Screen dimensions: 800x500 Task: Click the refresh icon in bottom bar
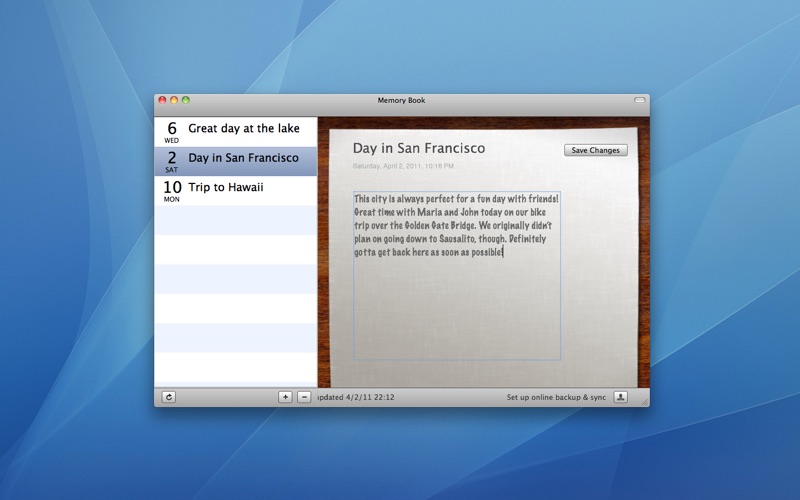(169, 397)
